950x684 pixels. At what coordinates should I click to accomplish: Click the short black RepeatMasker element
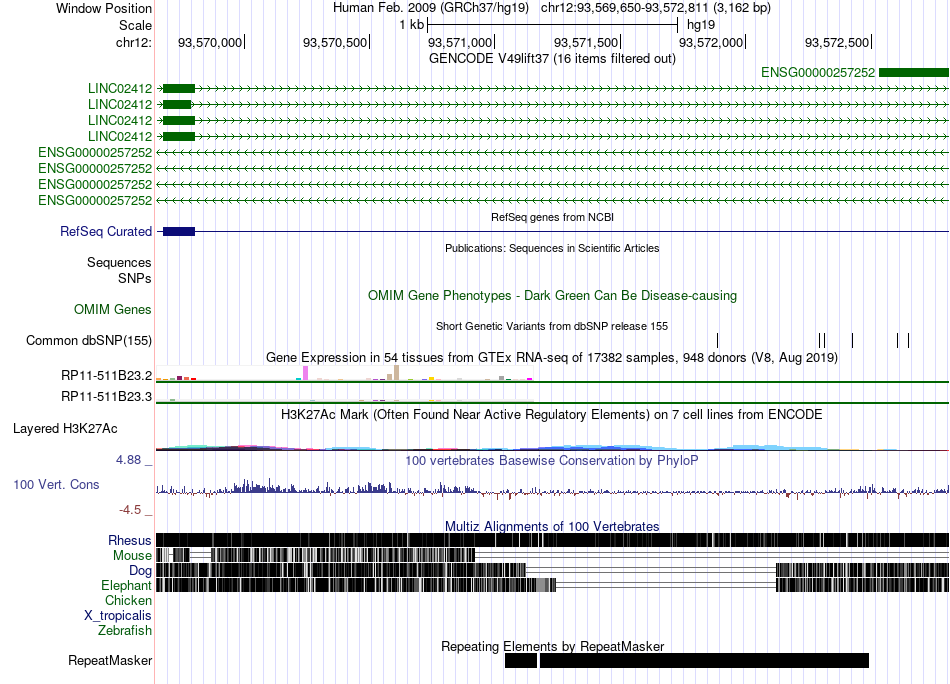pos(521,660)
